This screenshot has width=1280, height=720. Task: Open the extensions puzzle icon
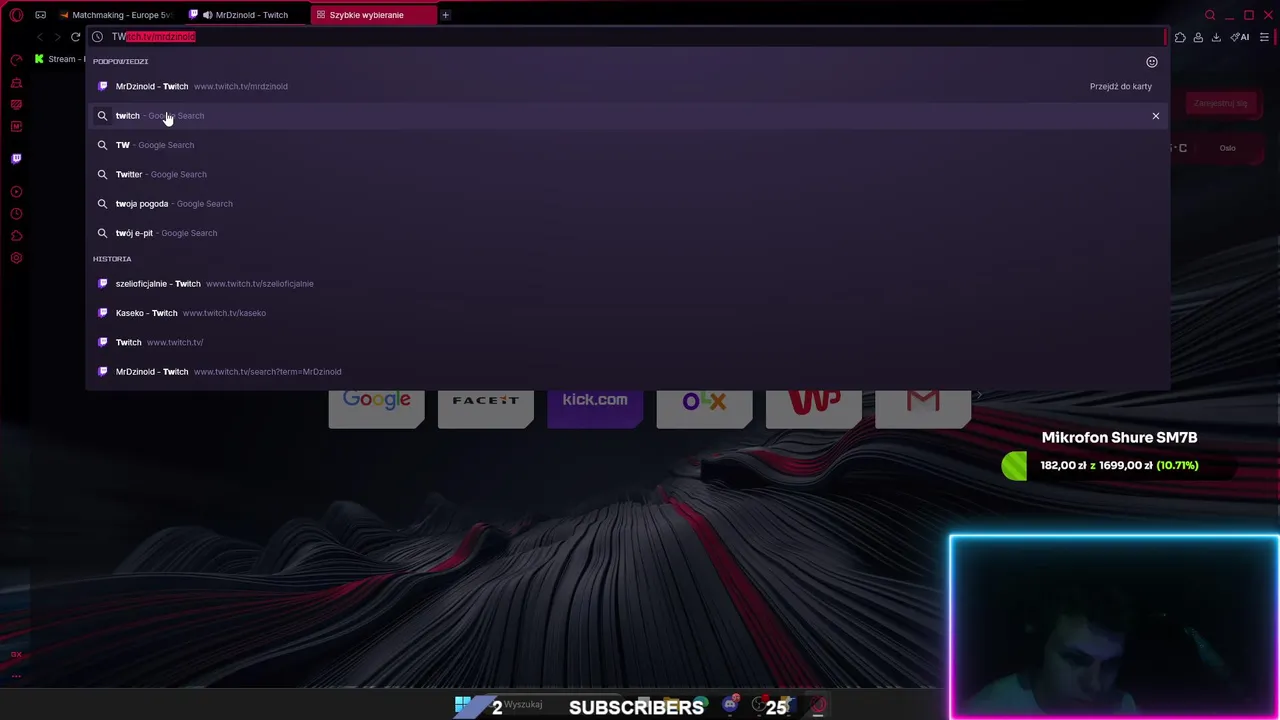(x=1180, y=37)
